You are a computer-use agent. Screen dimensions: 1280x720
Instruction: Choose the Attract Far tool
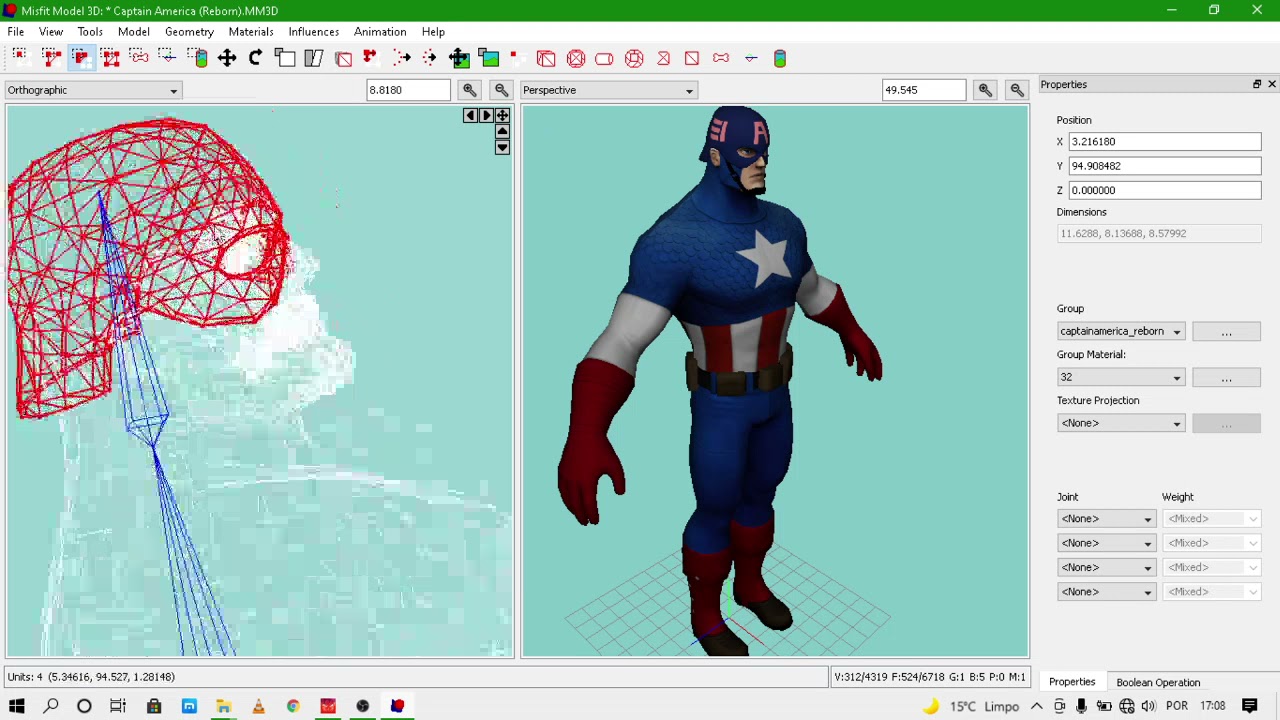point(430,58)
